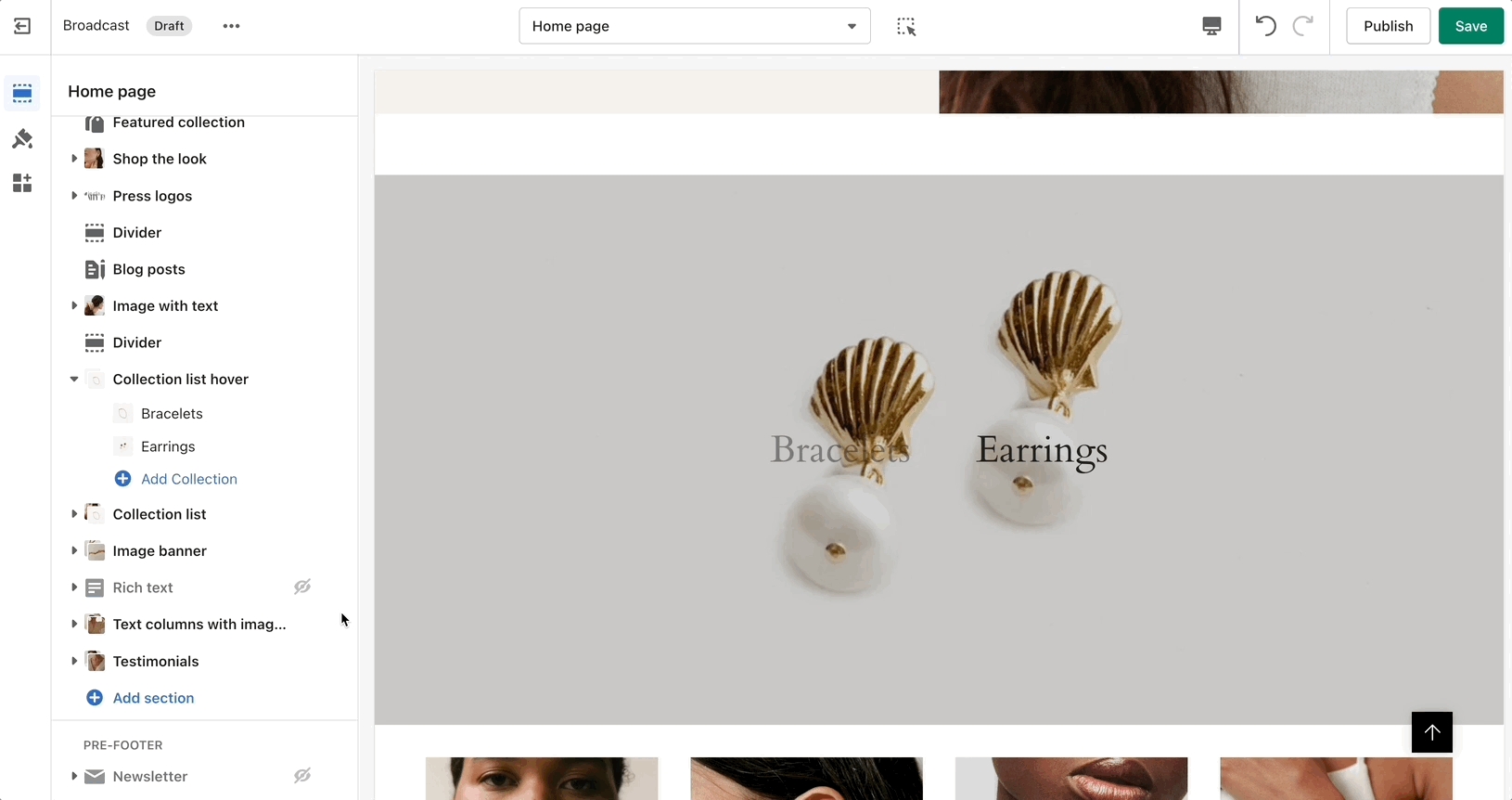1512x800 pixels.
Task: Click the Add Collection link
Action: [188, 479]
